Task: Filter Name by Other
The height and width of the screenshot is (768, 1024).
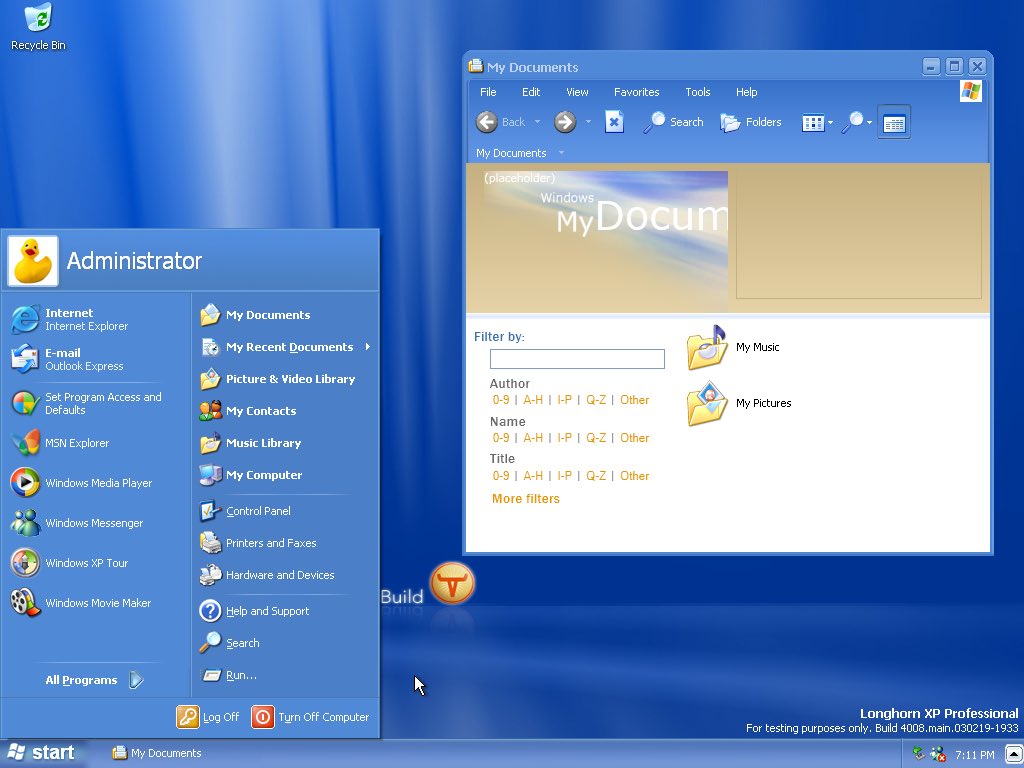Action: point(635,438)
